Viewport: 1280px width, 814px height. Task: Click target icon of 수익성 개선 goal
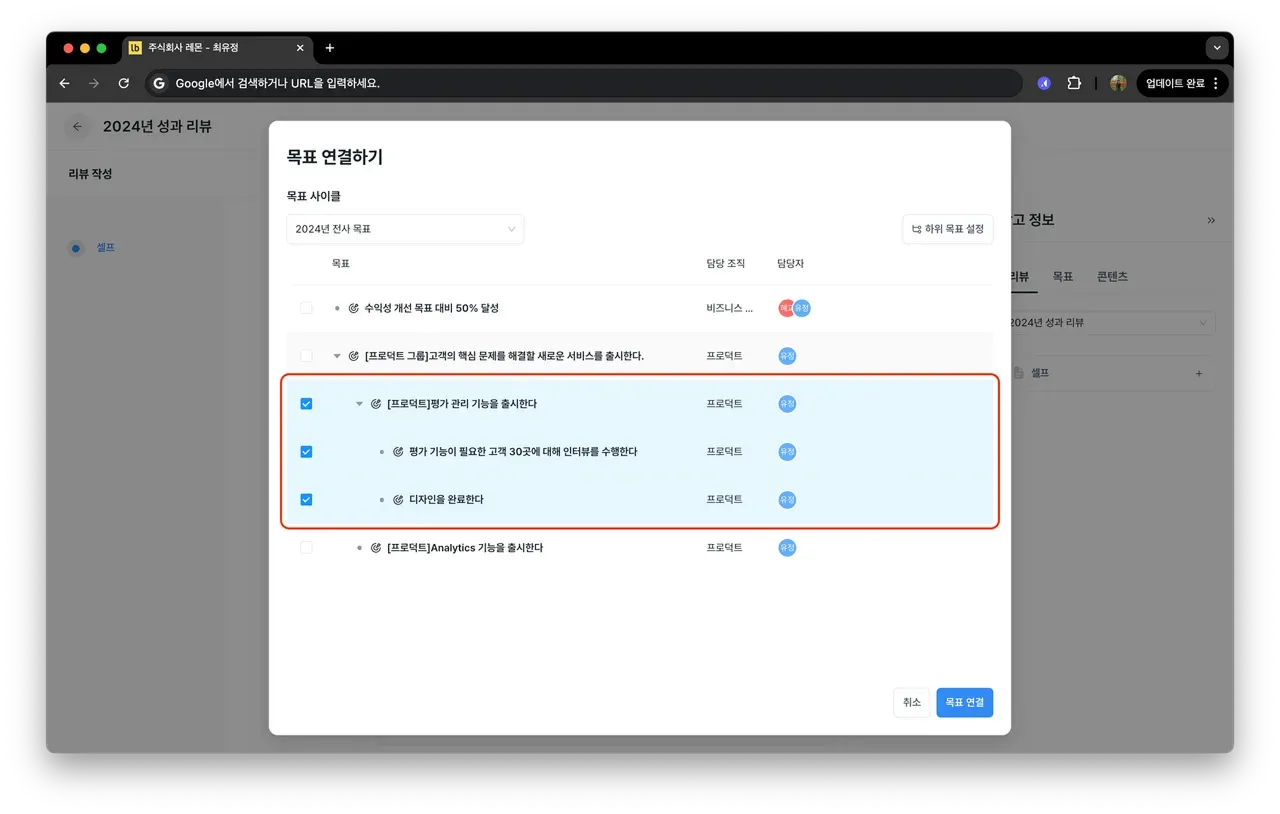click(x=354, y=308)
